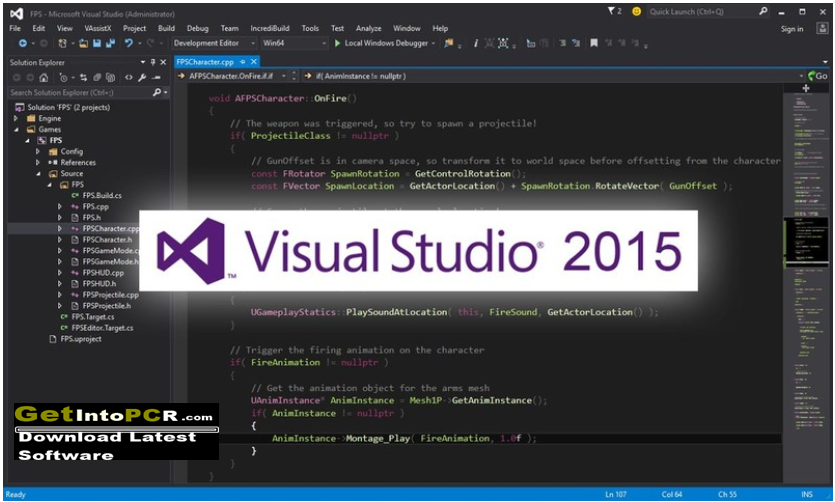Open the Build menu
835x502 pixels.
pos(166,28)
